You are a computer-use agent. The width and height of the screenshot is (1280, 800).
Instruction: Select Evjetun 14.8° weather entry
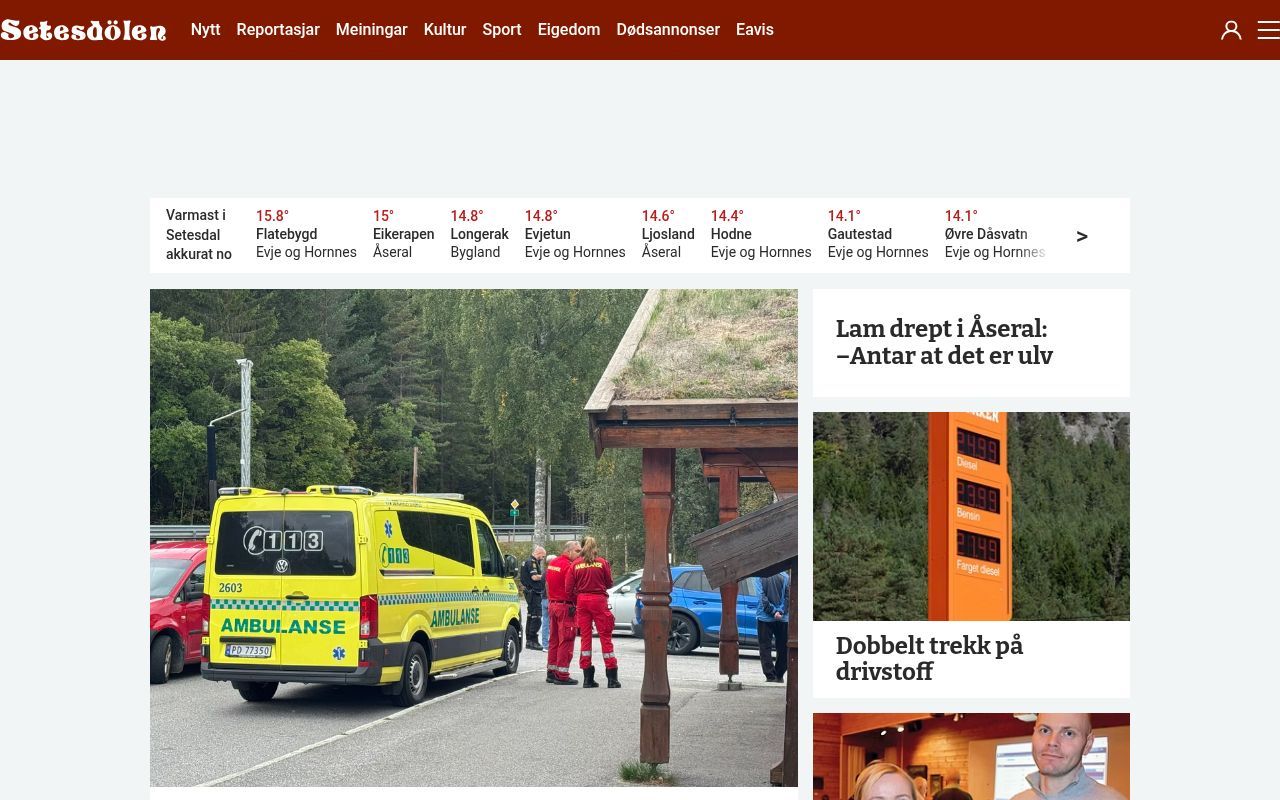(x=575, y=234)
